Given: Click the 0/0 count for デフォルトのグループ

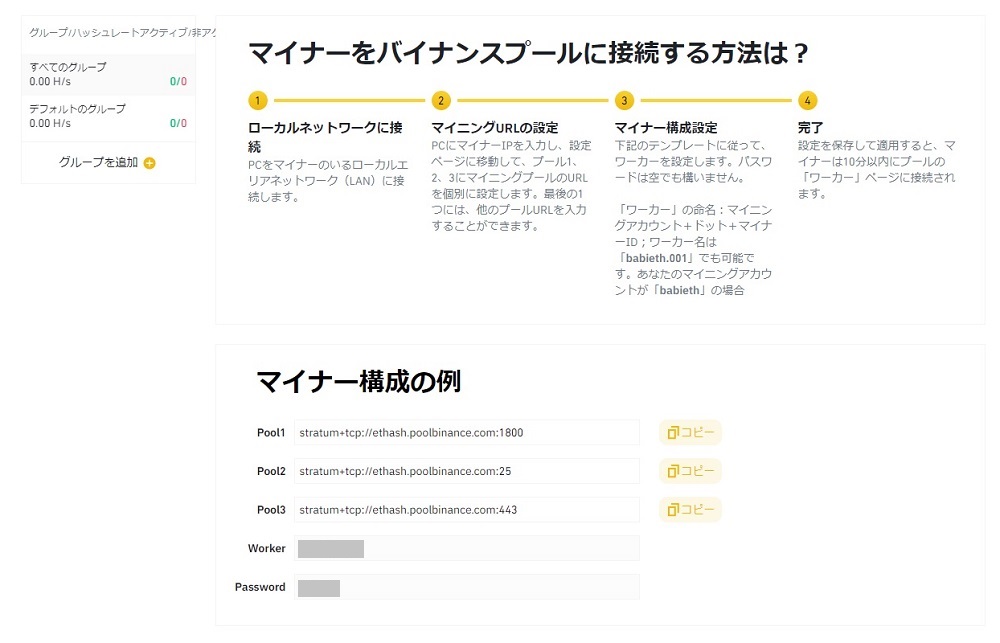Looking at the screenshot, I should click(x=179, y=123).
